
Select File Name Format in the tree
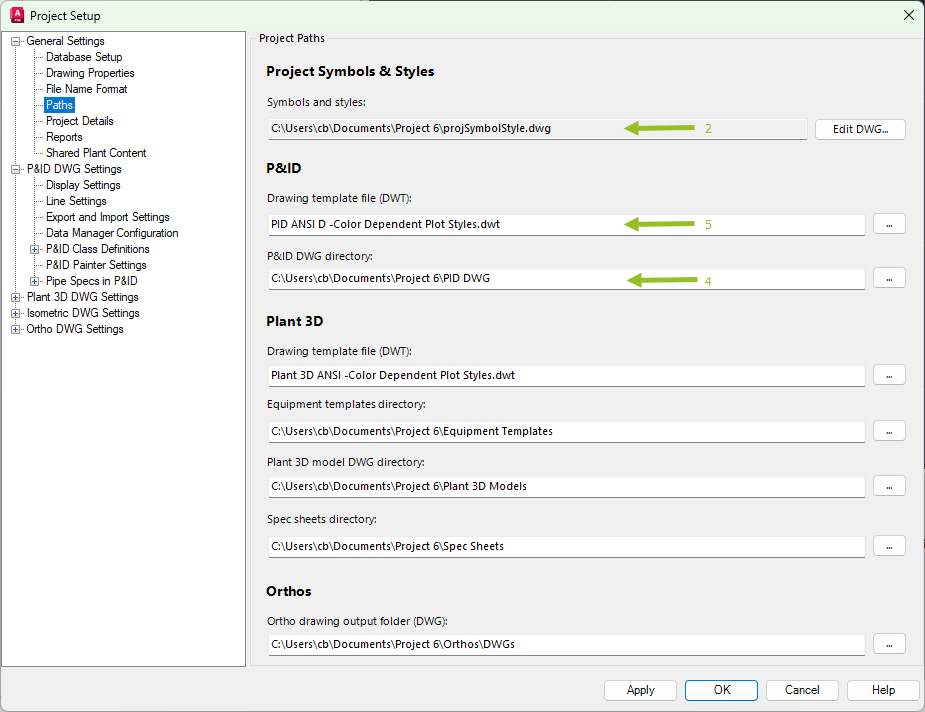[x=87, y=89]
